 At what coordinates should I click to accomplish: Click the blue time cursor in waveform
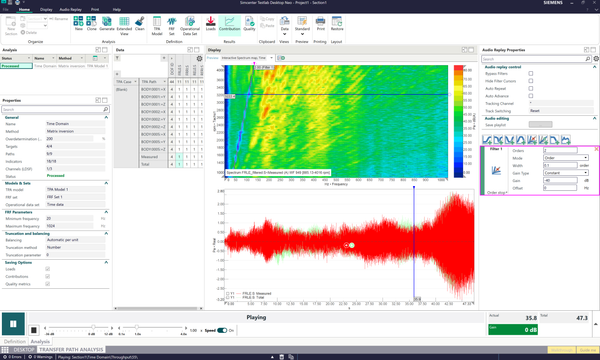414,243
